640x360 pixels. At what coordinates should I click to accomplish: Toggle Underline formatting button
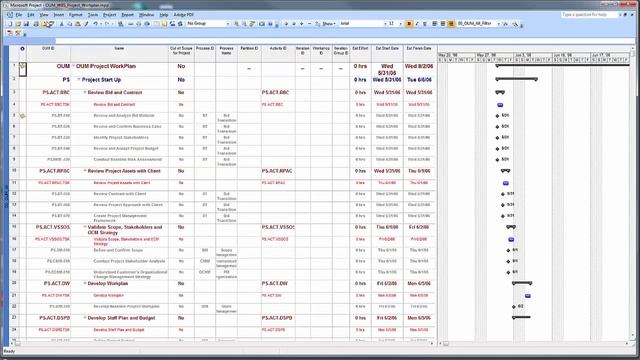(425, 24)
